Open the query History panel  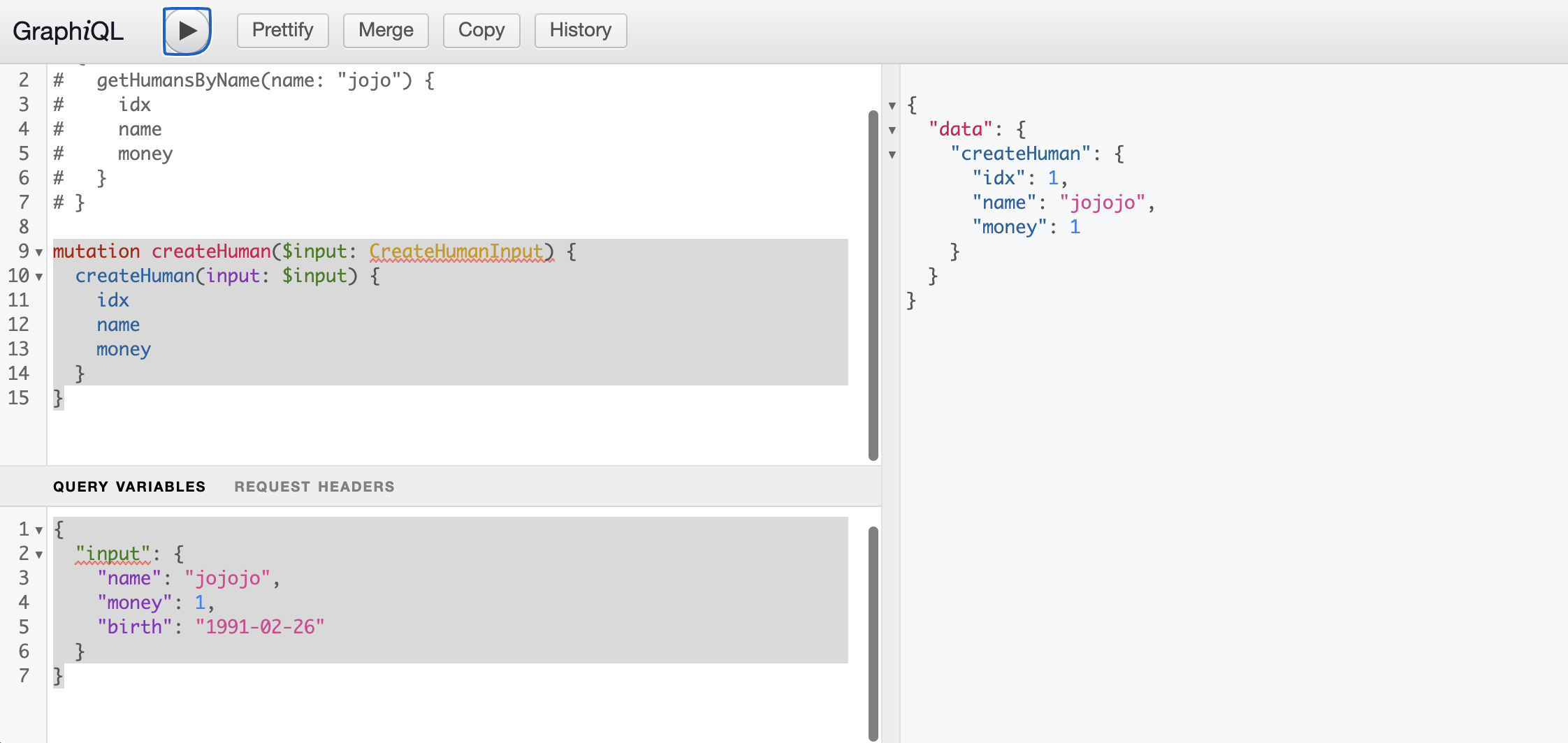click(580, 30)
